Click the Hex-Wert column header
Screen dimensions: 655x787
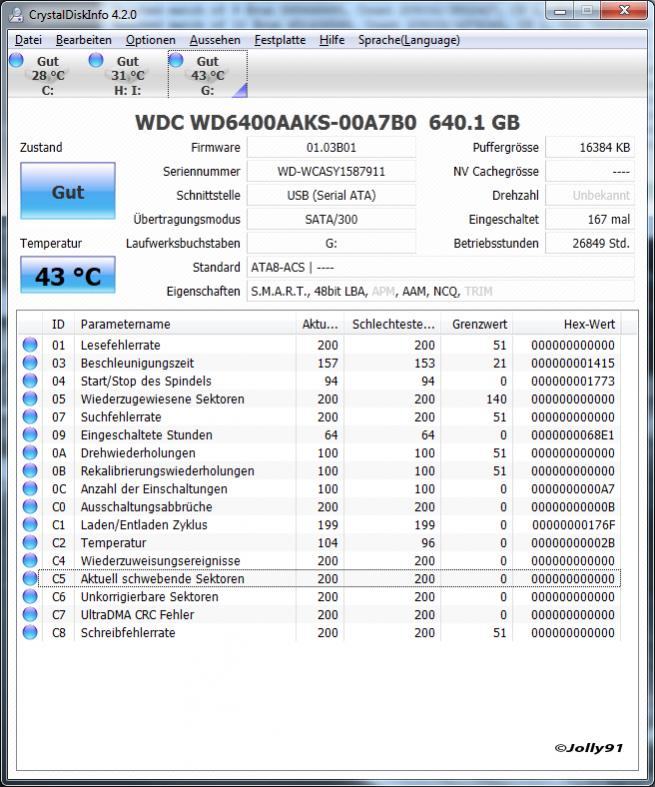[567, 324]
